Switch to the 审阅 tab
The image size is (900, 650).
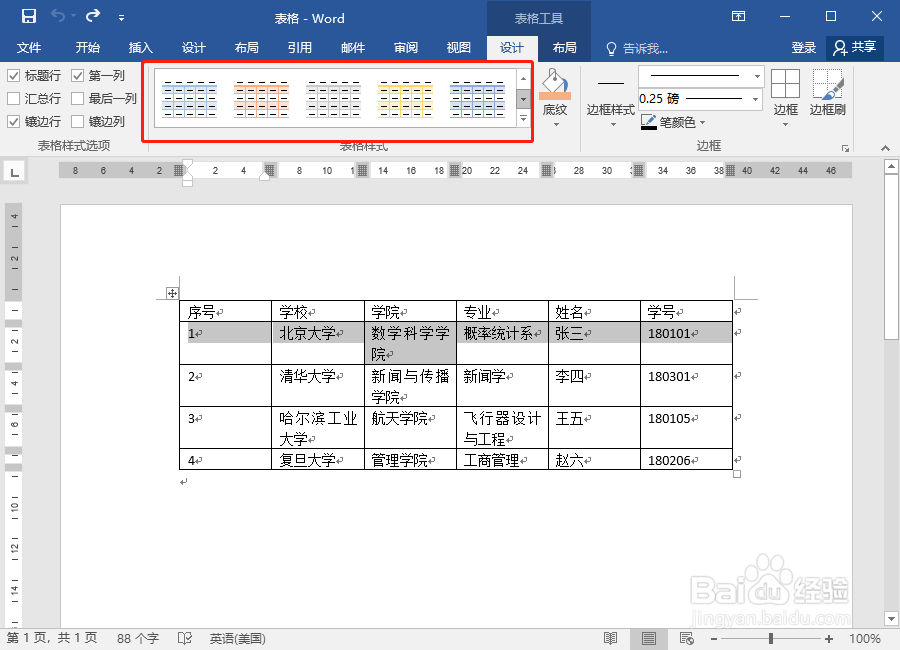coord(406,48)
